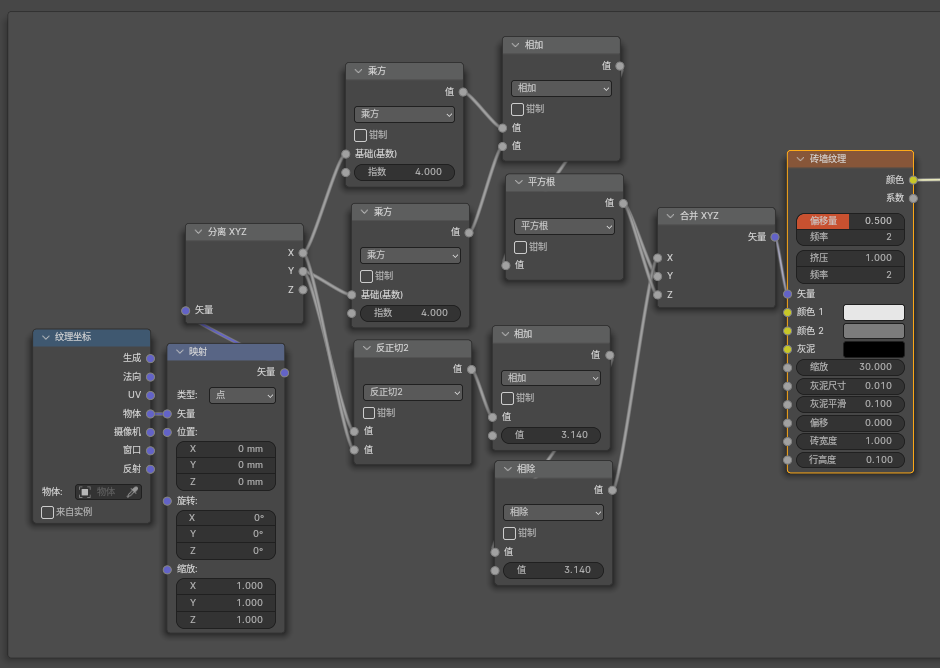Image resolution: width=940 pixels, height=668 pixels.
Task: Toggle 钳制 checkbox in the 反正切2 node
Action: 369,412
